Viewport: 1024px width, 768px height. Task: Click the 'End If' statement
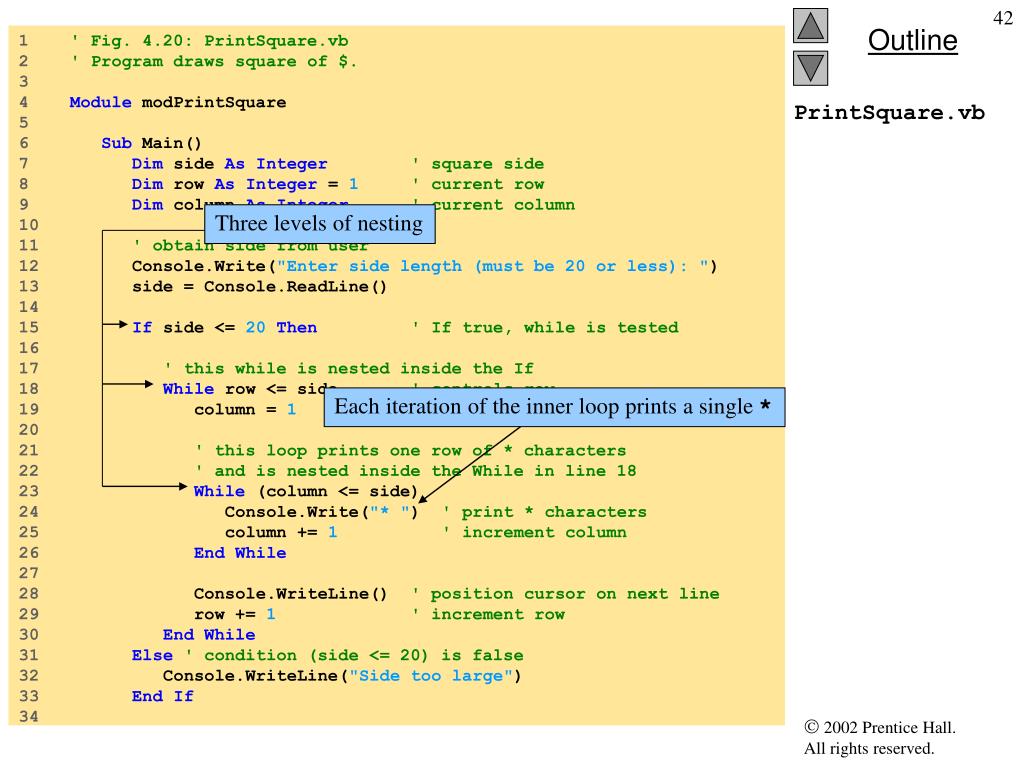coord(163,696)
